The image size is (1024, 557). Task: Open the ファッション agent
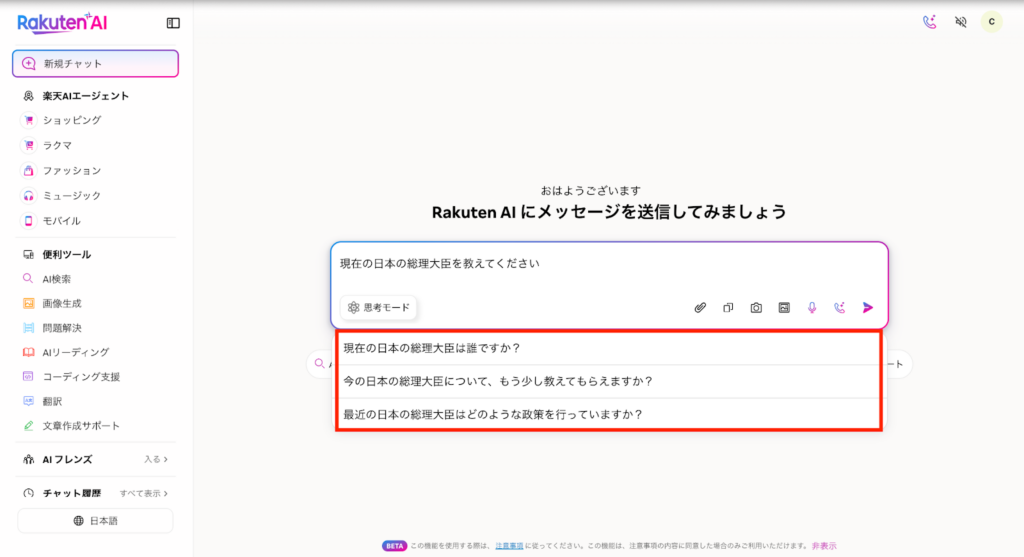(72, 170)
